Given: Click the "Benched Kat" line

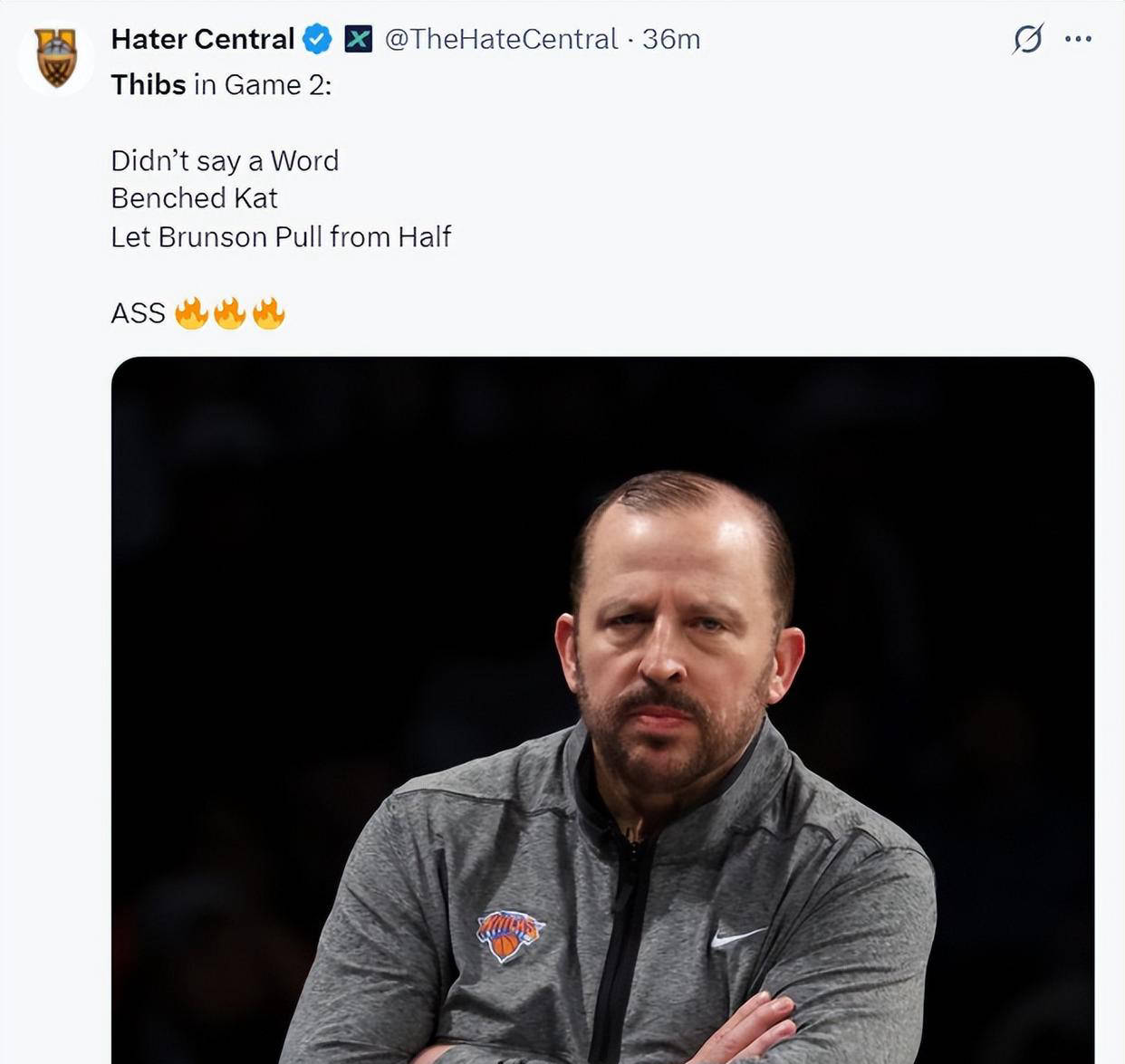Looking at the screenshot, I should point(194,198).
